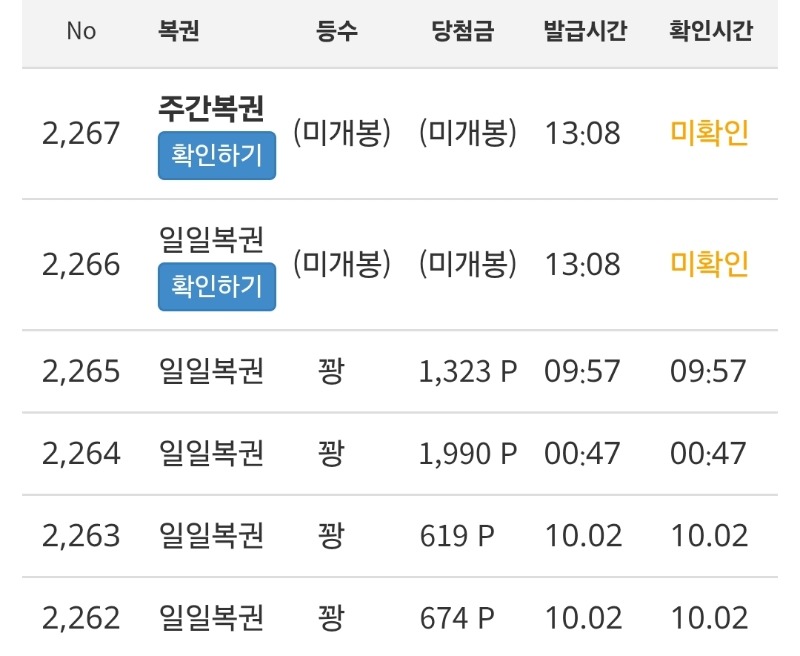Click the 등수 column header

point(336,31)
